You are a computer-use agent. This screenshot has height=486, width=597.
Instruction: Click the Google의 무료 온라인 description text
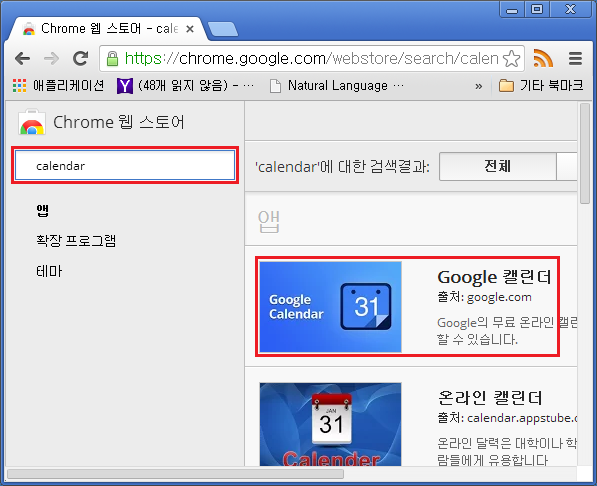[x=507, y=331]
